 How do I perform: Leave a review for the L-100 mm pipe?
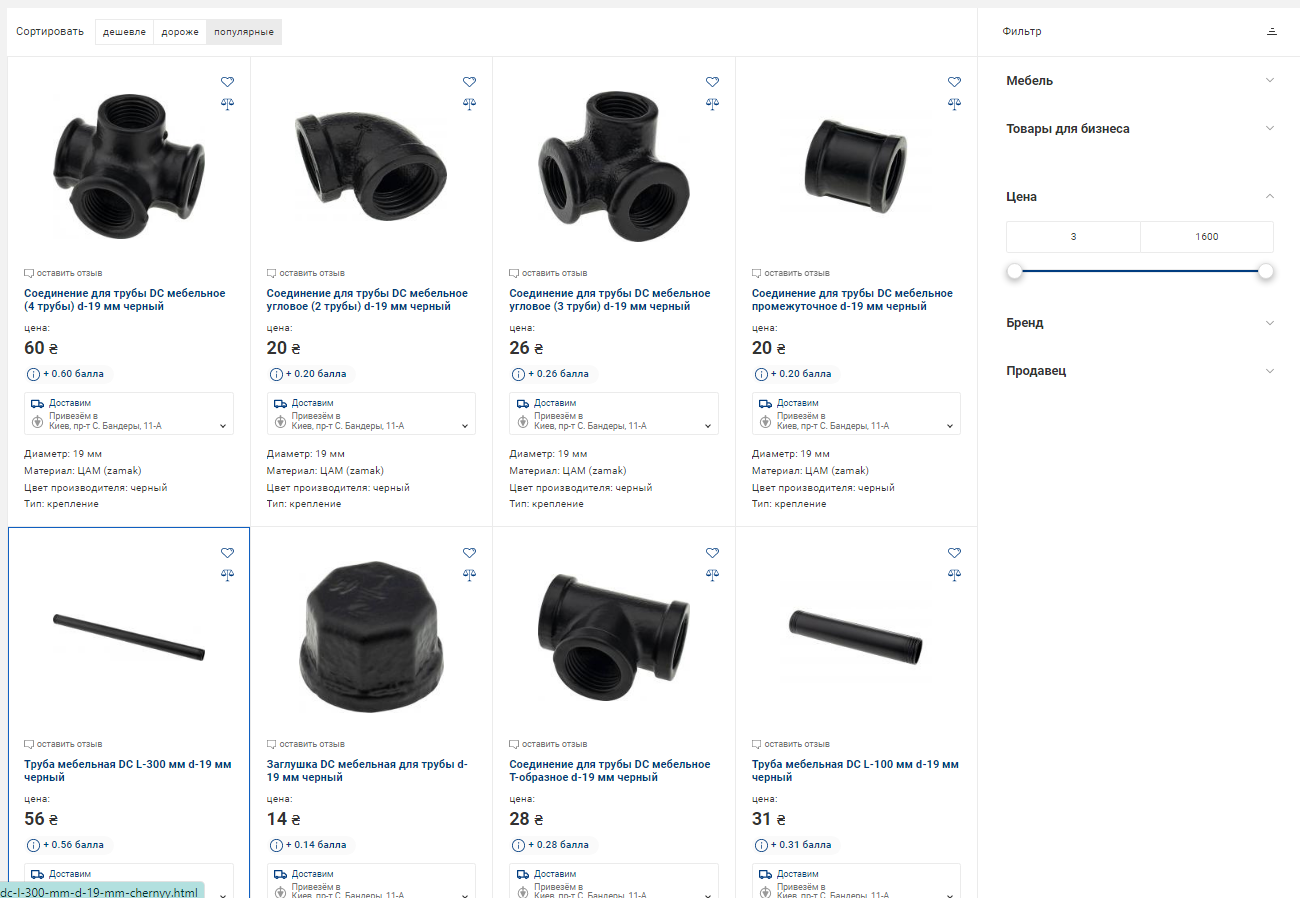click(791, 744)
